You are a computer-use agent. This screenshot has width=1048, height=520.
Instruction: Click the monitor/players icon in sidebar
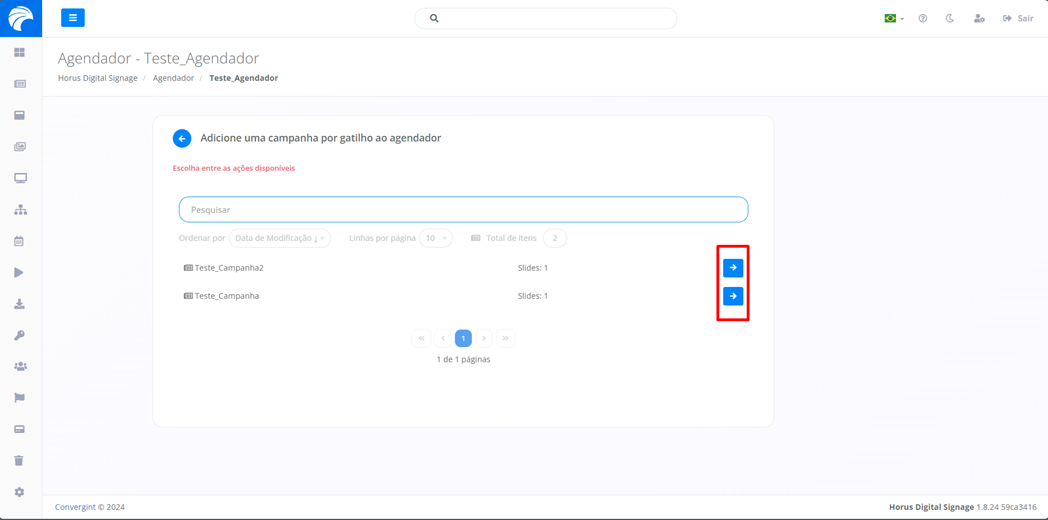point(20,178)
